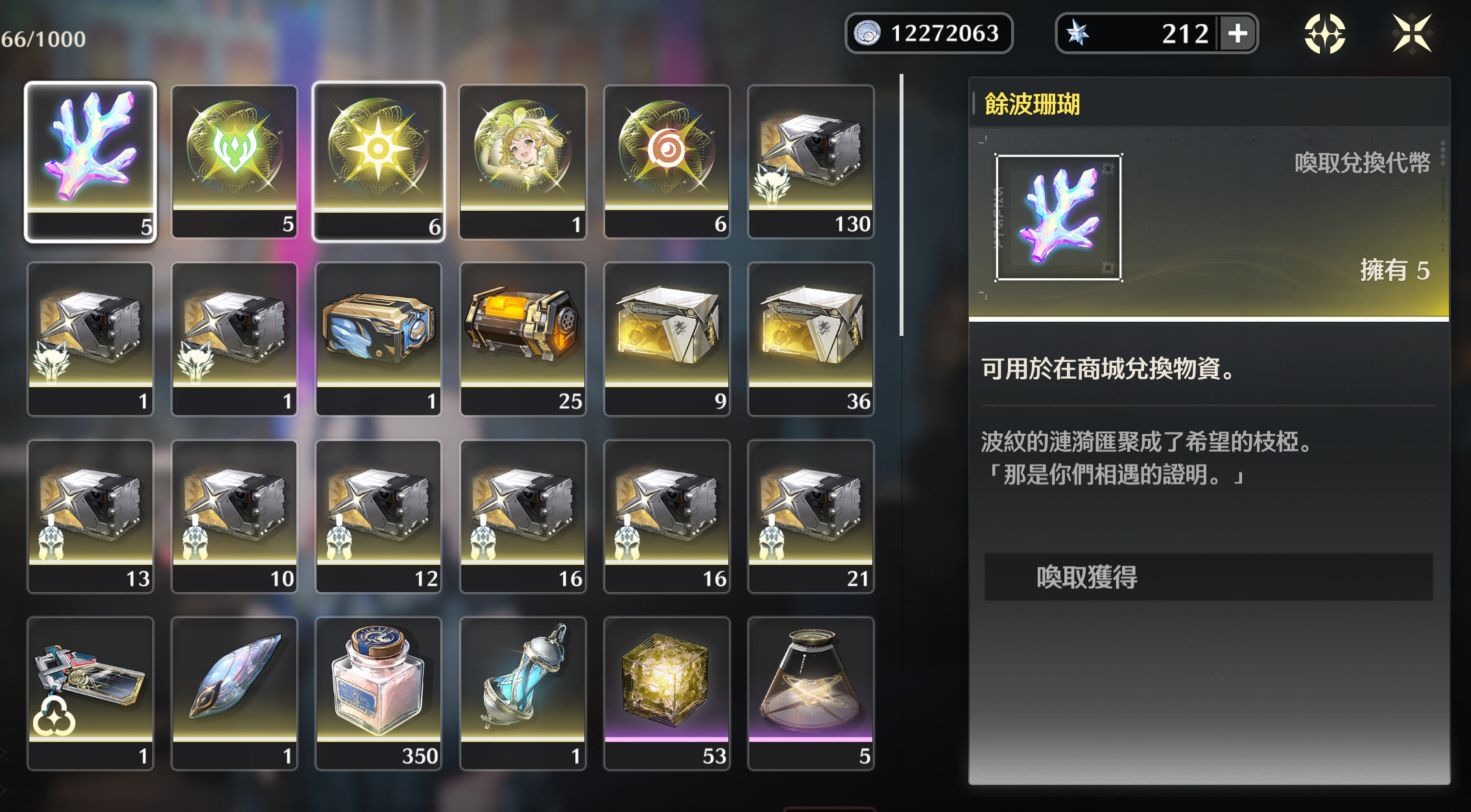The width and height of the screenshot is (1471, 812).
Task: Select the orange spiral orb item
Action: tap(667, 161)
